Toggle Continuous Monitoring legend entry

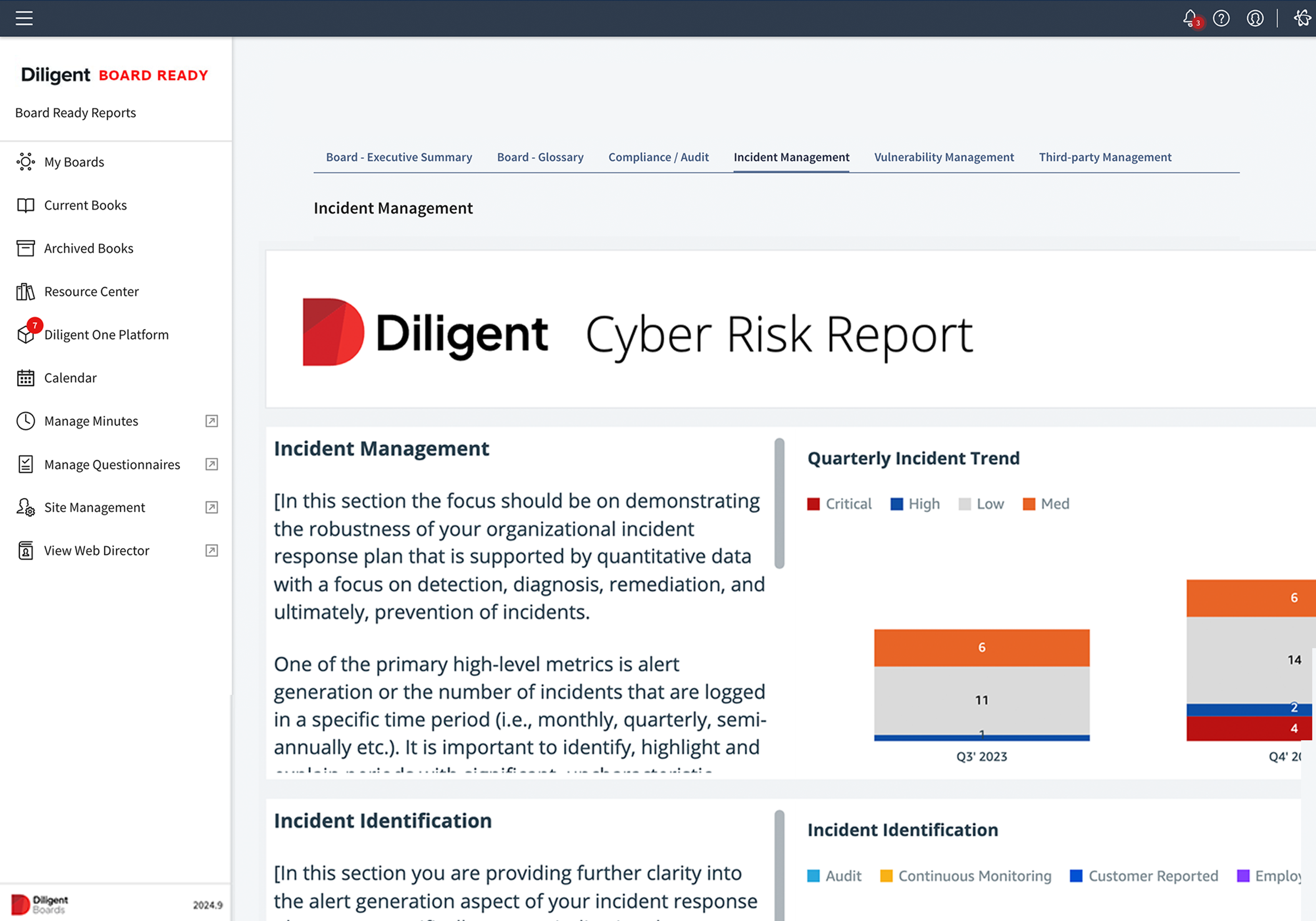[x=966, y=876]
